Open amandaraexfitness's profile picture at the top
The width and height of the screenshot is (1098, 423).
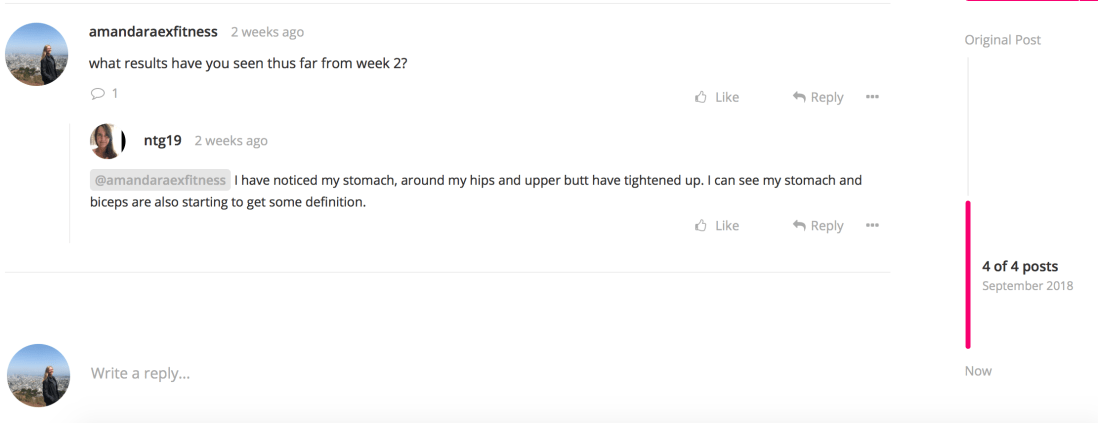point(37,54)
